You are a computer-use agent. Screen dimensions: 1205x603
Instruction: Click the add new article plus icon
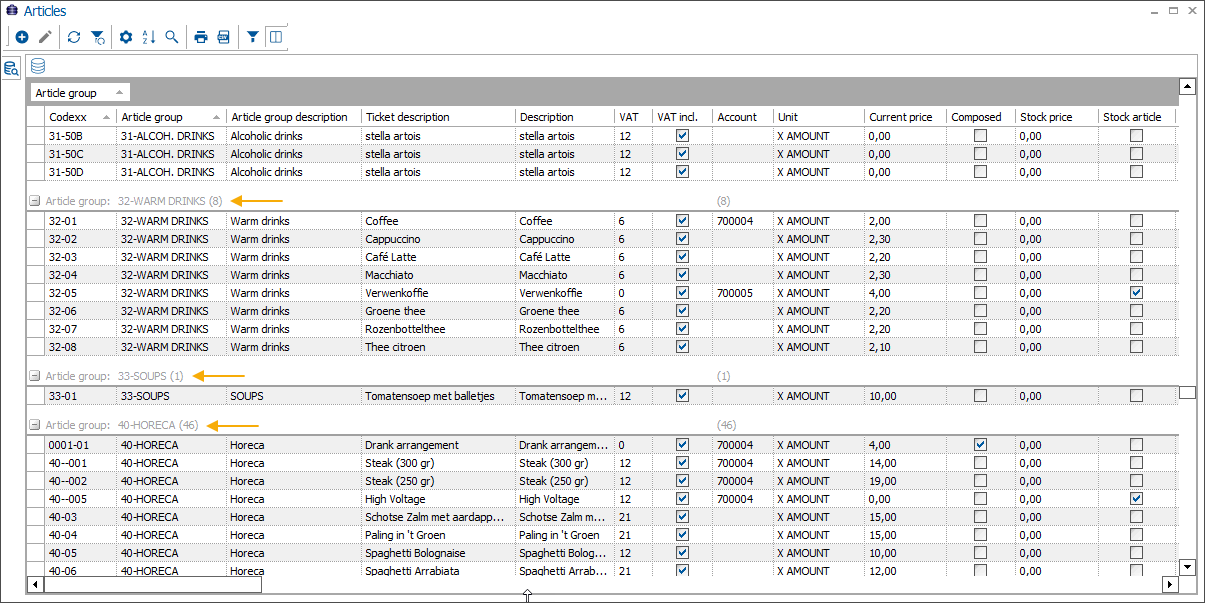click(x=22, y=37)
